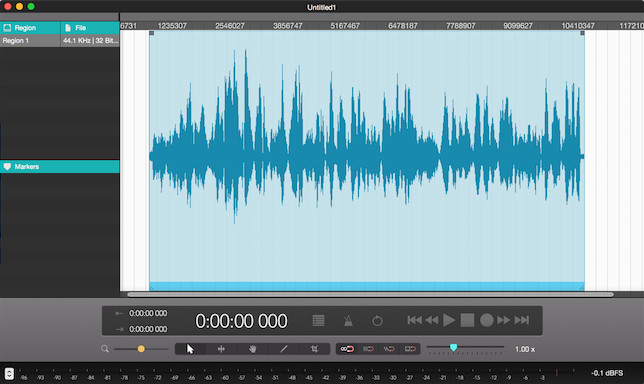Click the selection end time field

point(148,329)
